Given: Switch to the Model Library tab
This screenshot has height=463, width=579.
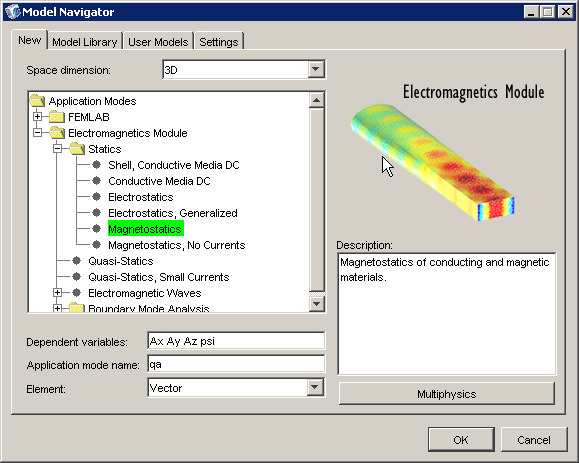Looking at the screenshot, I should coord(85,42).
